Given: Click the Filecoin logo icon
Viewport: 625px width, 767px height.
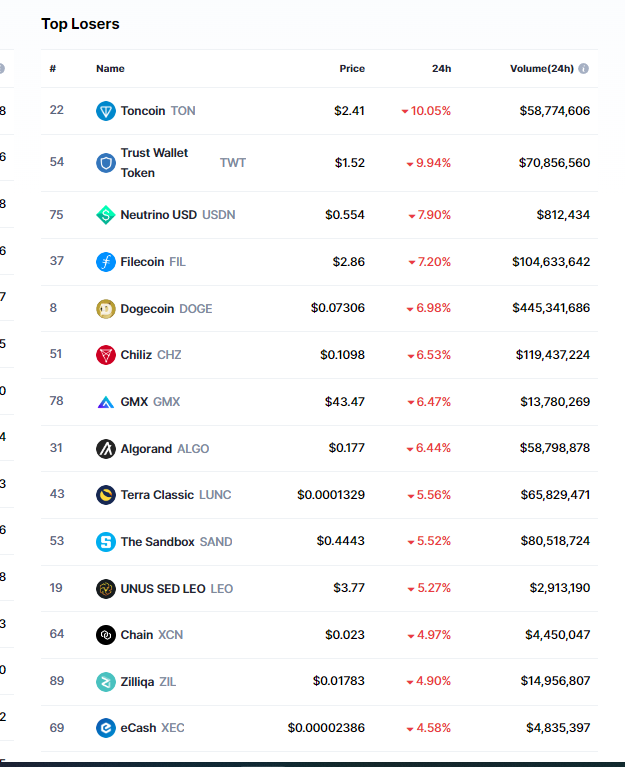Looking at the screenshot, I should click(x=106, y=262).
